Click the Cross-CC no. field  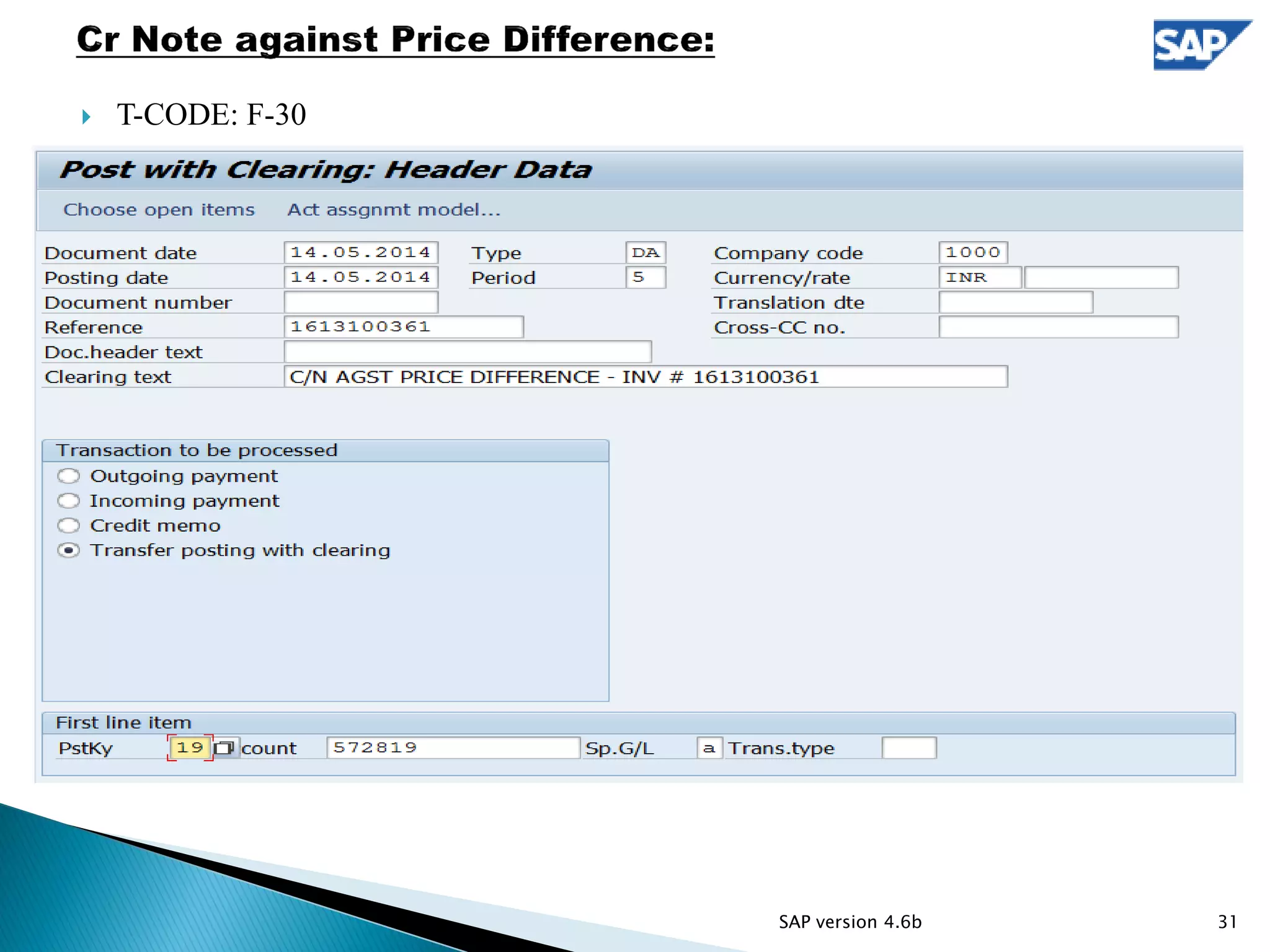coord(1059,327)
